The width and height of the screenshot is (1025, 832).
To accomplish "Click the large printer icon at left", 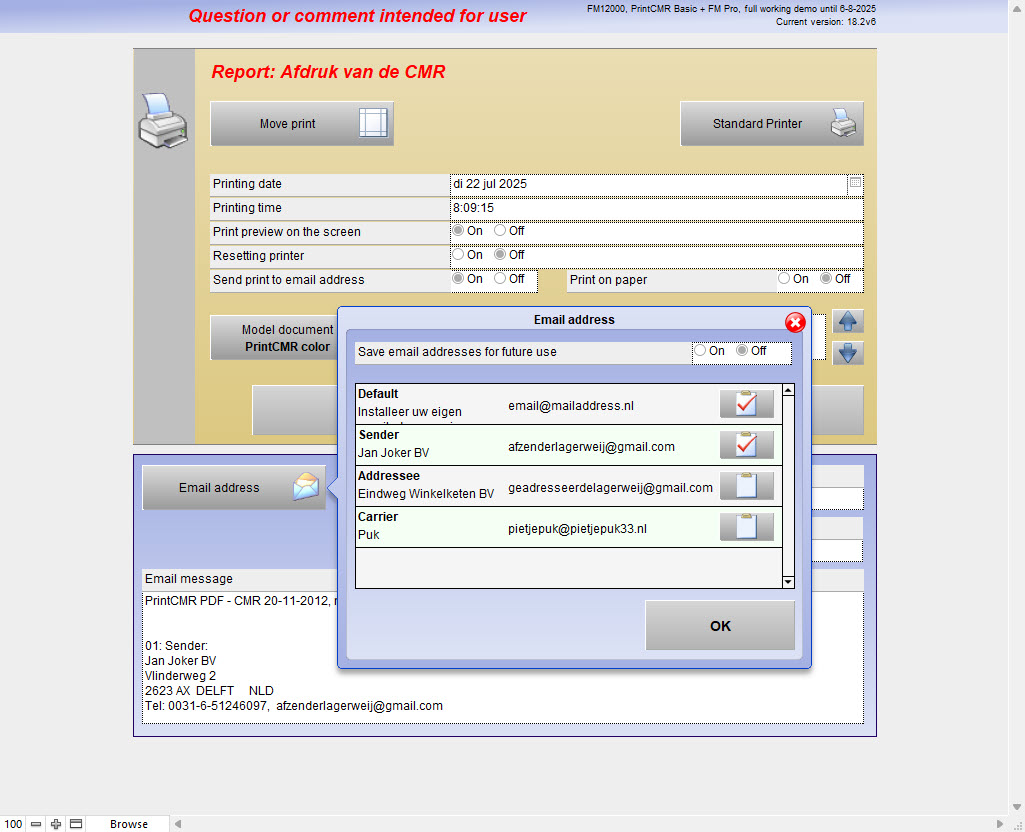I will point(161,120).
